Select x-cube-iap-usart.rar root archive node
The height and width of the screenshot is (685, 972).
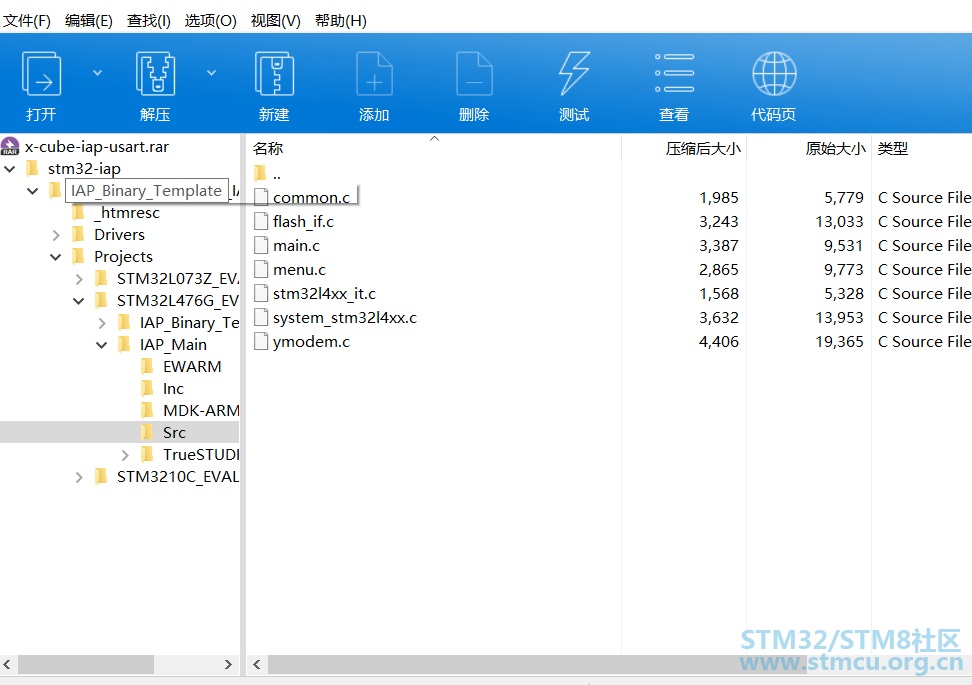pos(97,147)
